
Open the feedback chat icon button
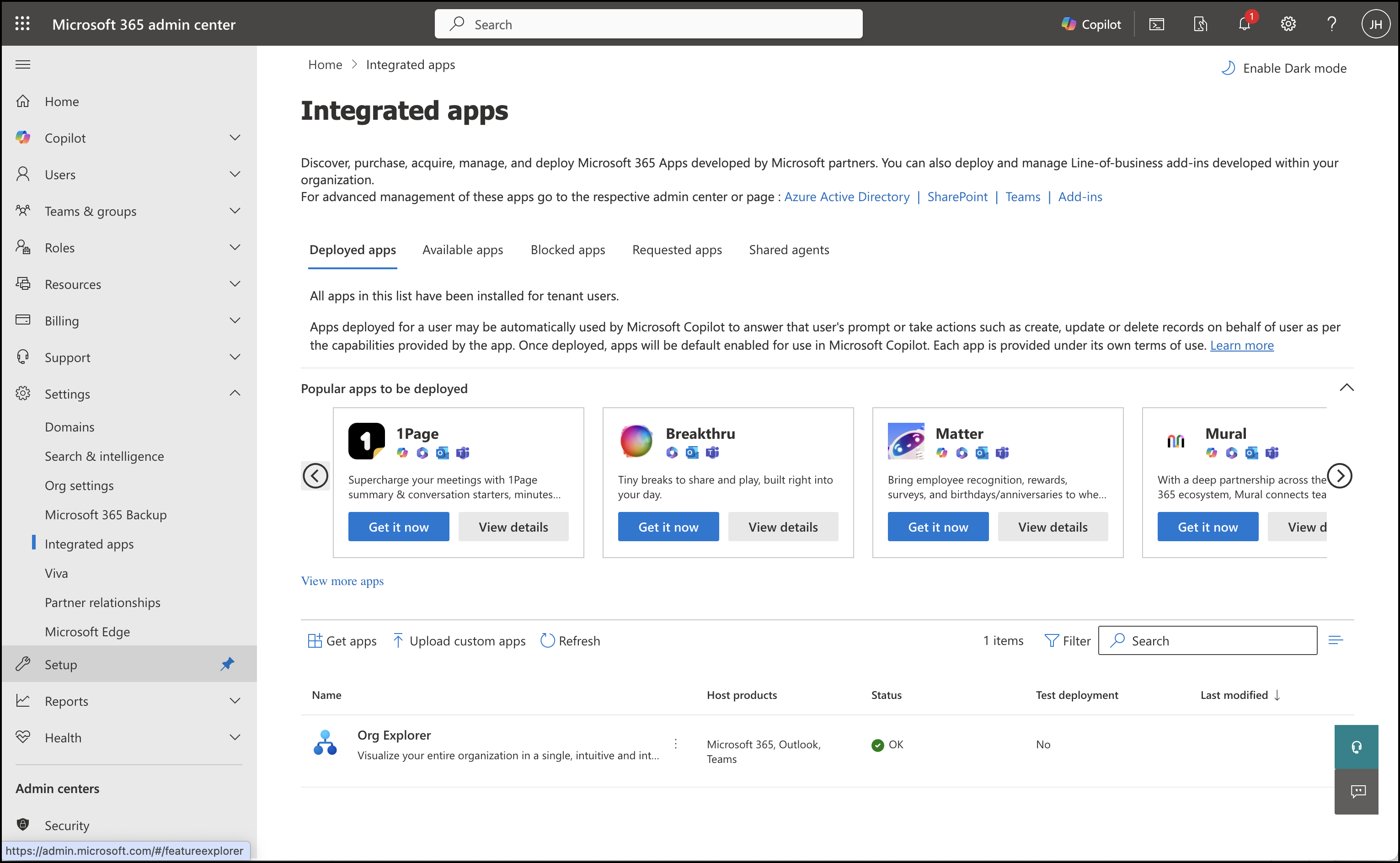point(1357,791)
